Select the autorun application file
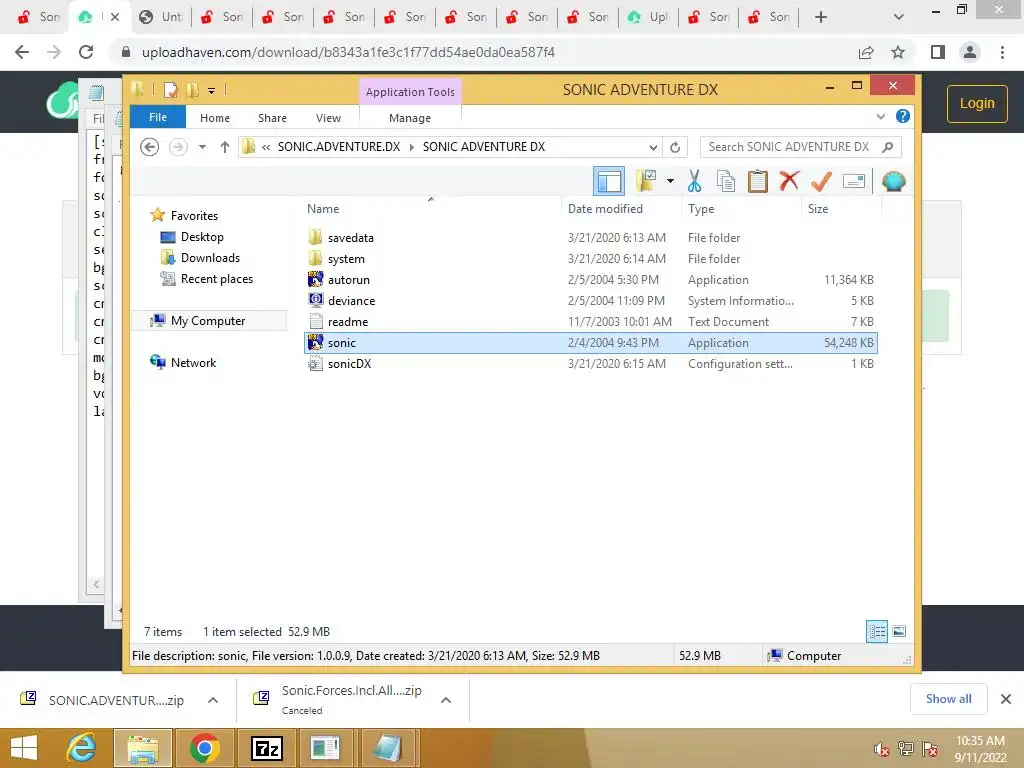This screenshot has height=768, width=1024. coord(590,280)
